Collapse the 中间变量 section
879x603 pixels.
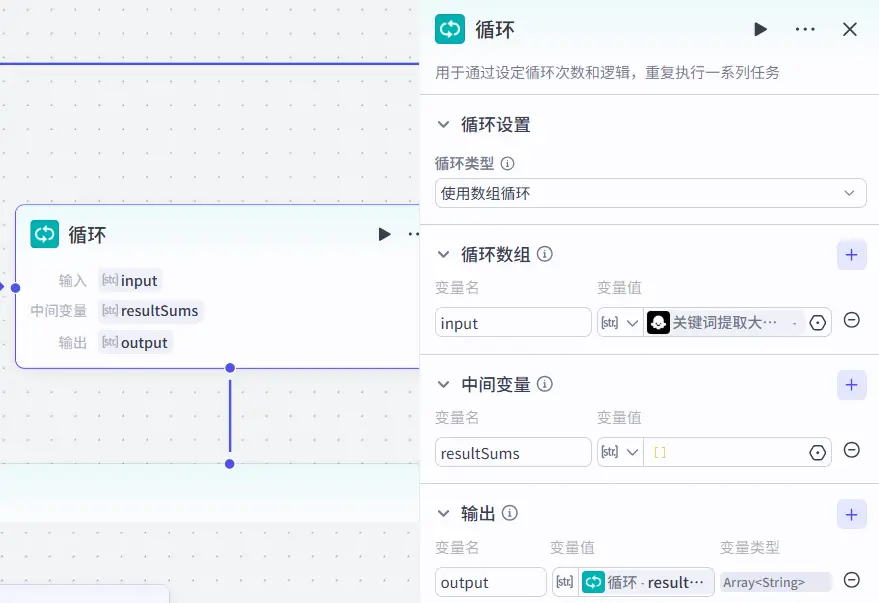pyautogui.click(x=444, y=385)
